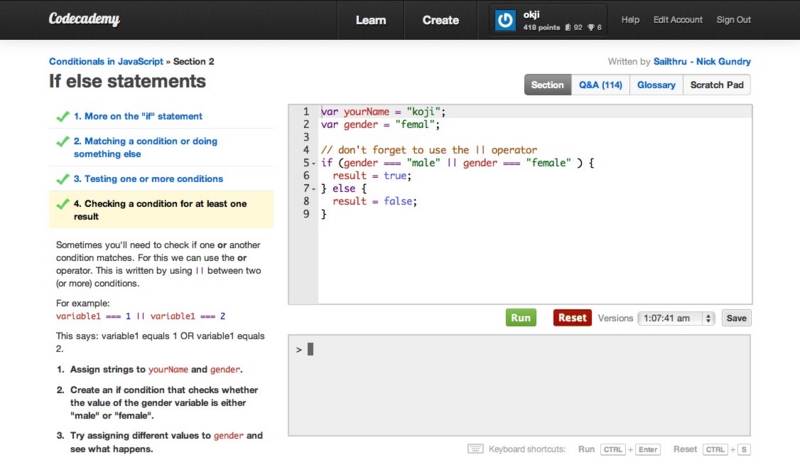This screenshot has width=800, height=460.
Task: Open the Versions dropdown showing 1:07:41 am
Action: pos(676,318)
